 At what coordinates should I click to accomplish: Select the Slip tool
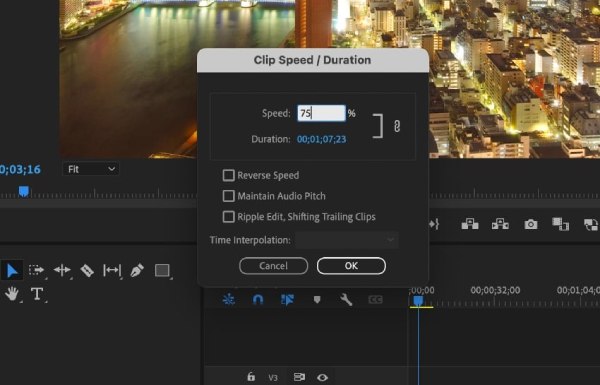pyautogui.click(x=112, y=270)
